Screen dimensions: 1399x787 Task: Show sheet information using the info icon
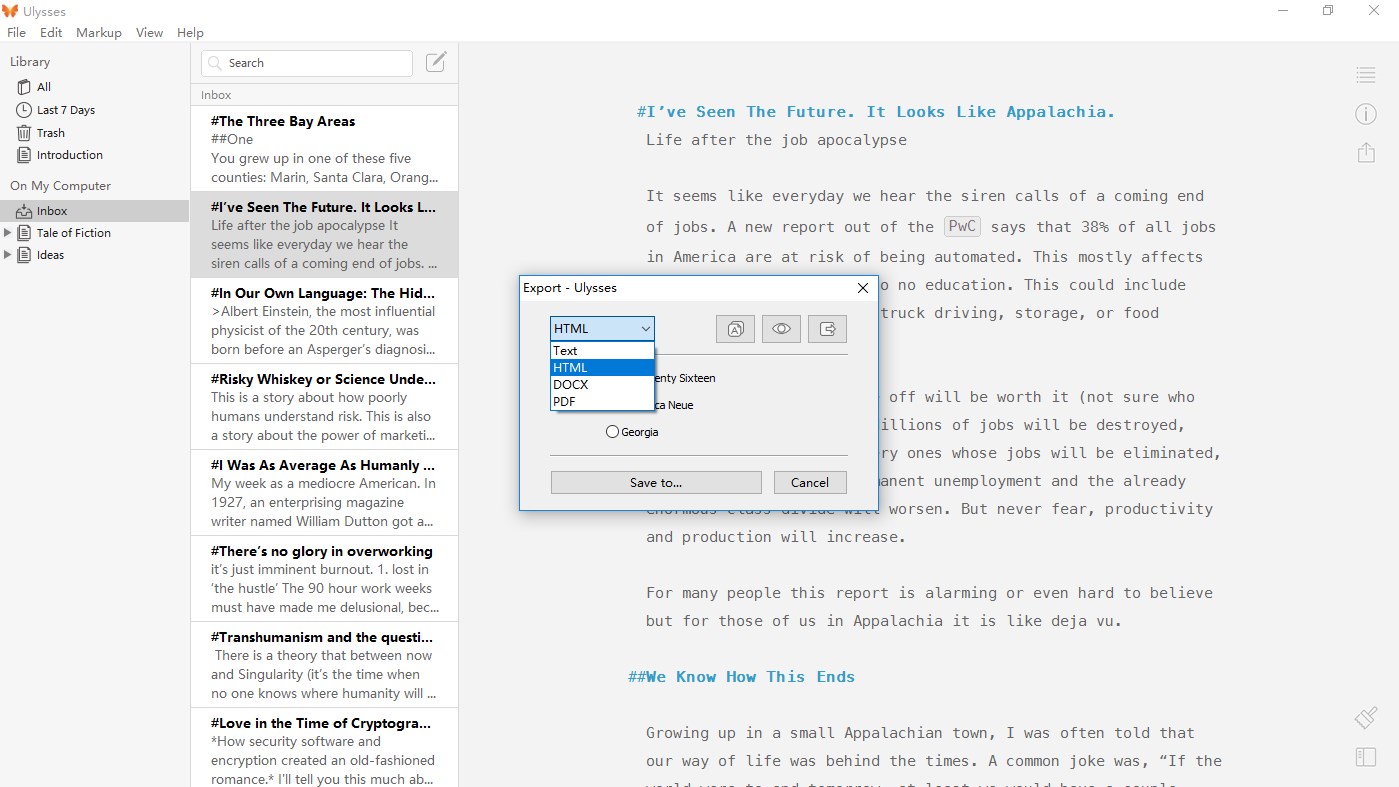1366,114
